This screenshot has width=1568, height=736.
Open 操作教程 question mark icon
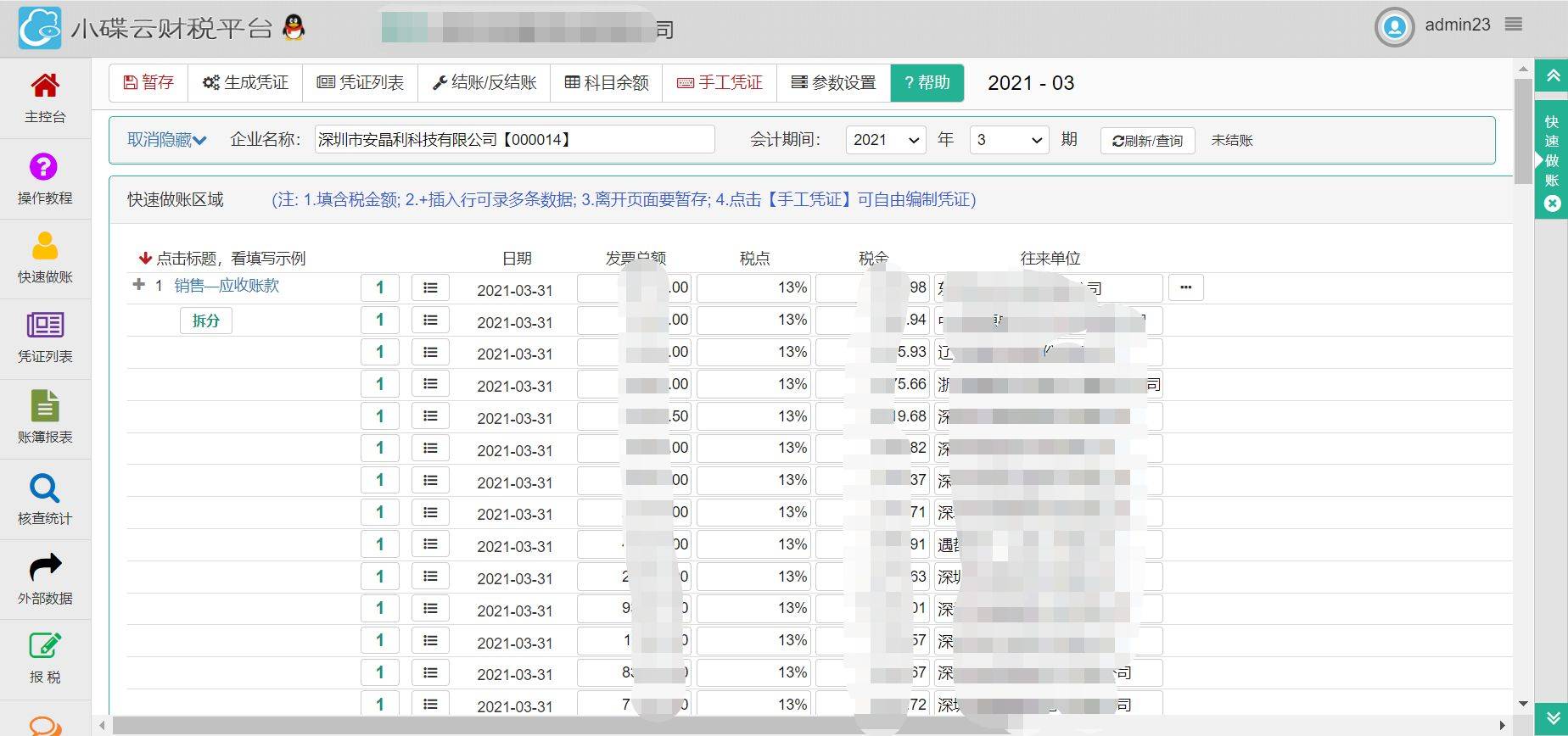click(44, 167)
